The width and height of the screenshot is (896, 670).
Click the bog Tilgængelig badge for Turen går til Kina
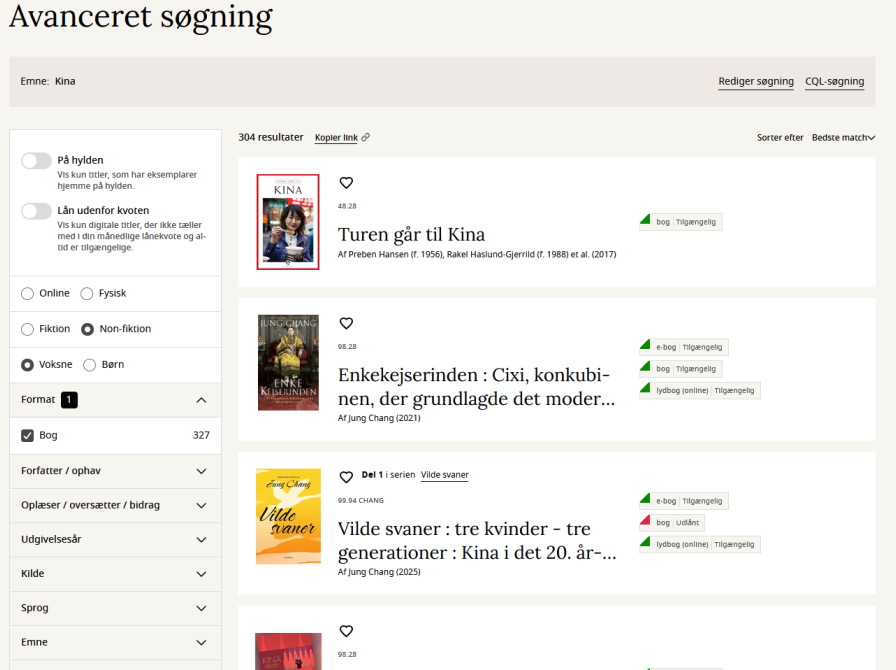point(681,222)
